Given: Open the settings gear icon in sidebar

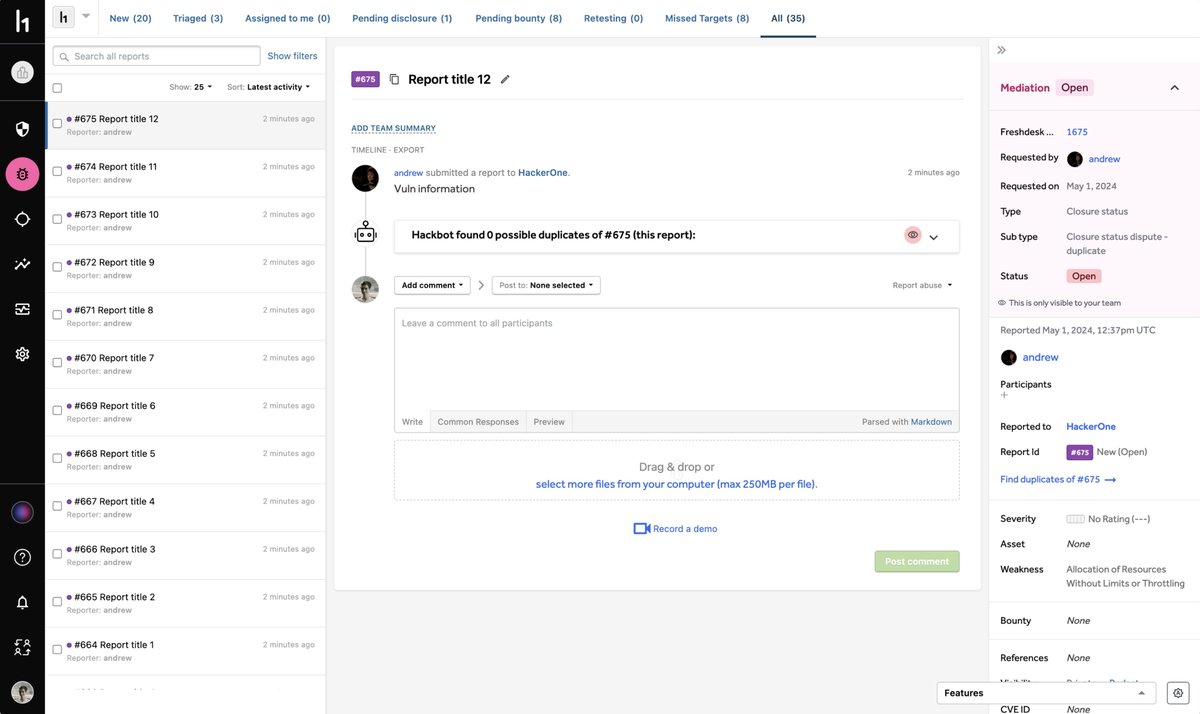Looking at the screenshot, I should [22, 354].
